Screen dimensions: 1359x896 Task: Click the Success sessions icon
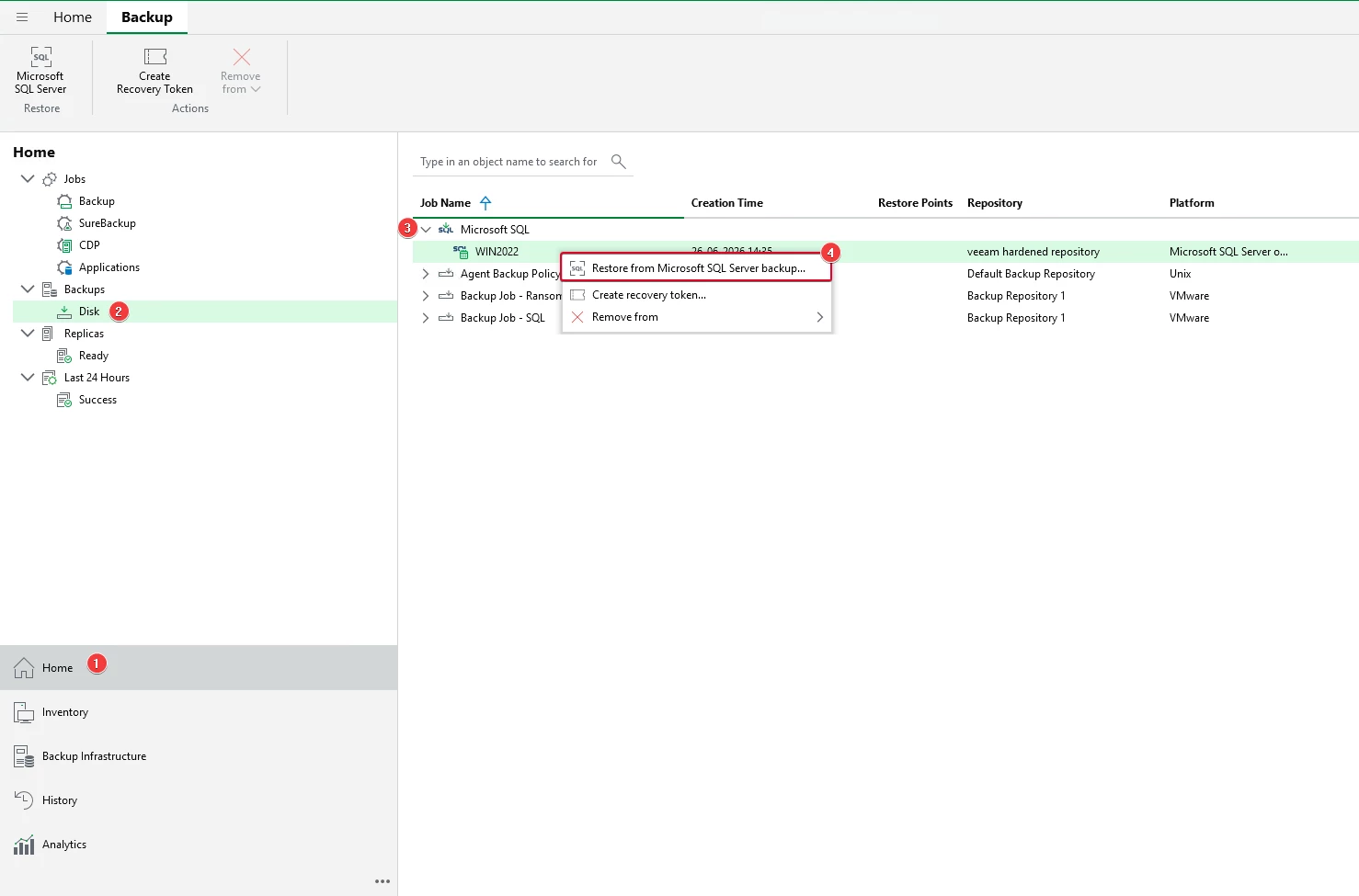64,400
